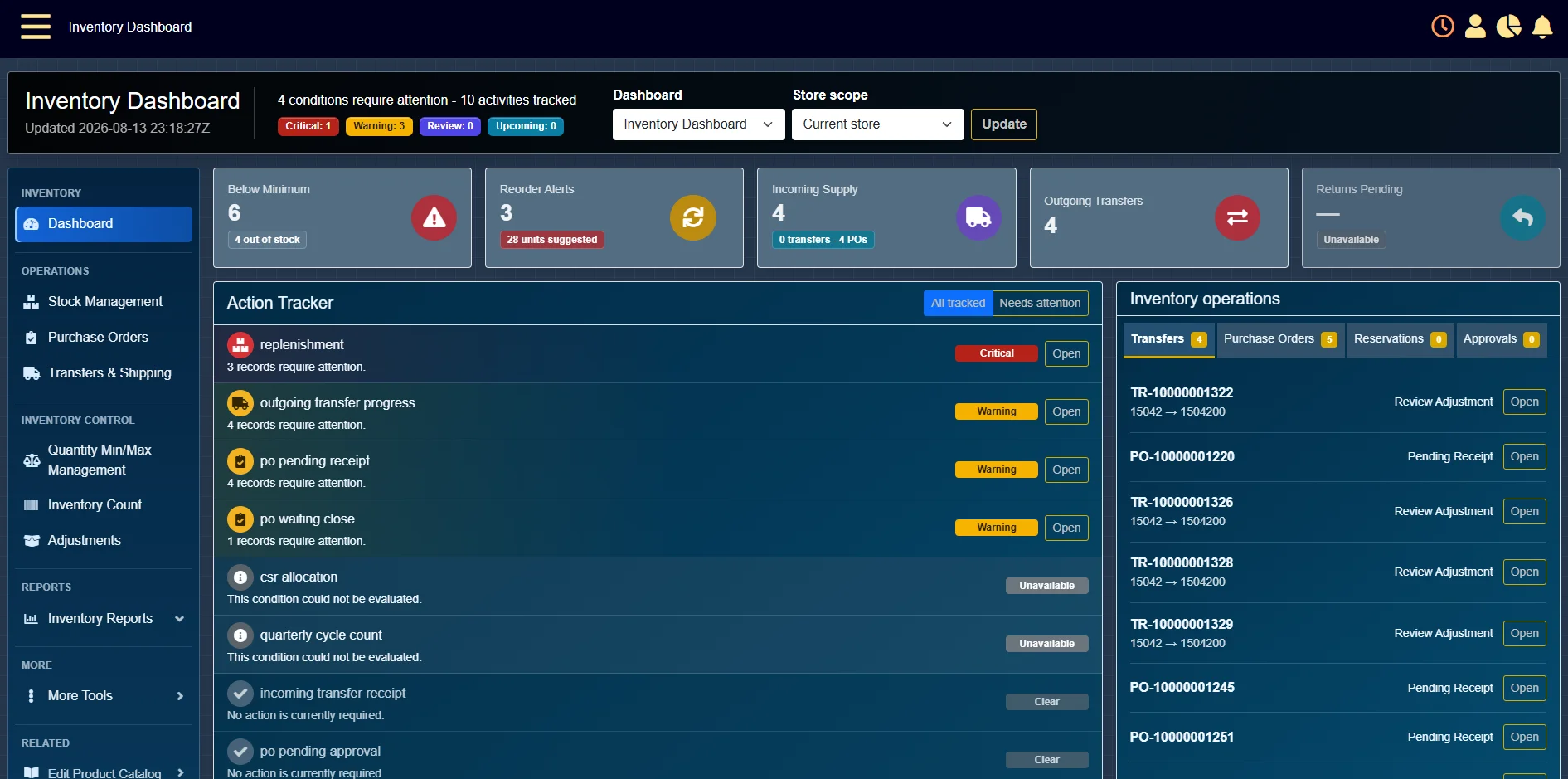The width and height of the screenshot is (1568, 779).
Task: Click Unavailable status on csr allocation
Action: coord(1046,586)
